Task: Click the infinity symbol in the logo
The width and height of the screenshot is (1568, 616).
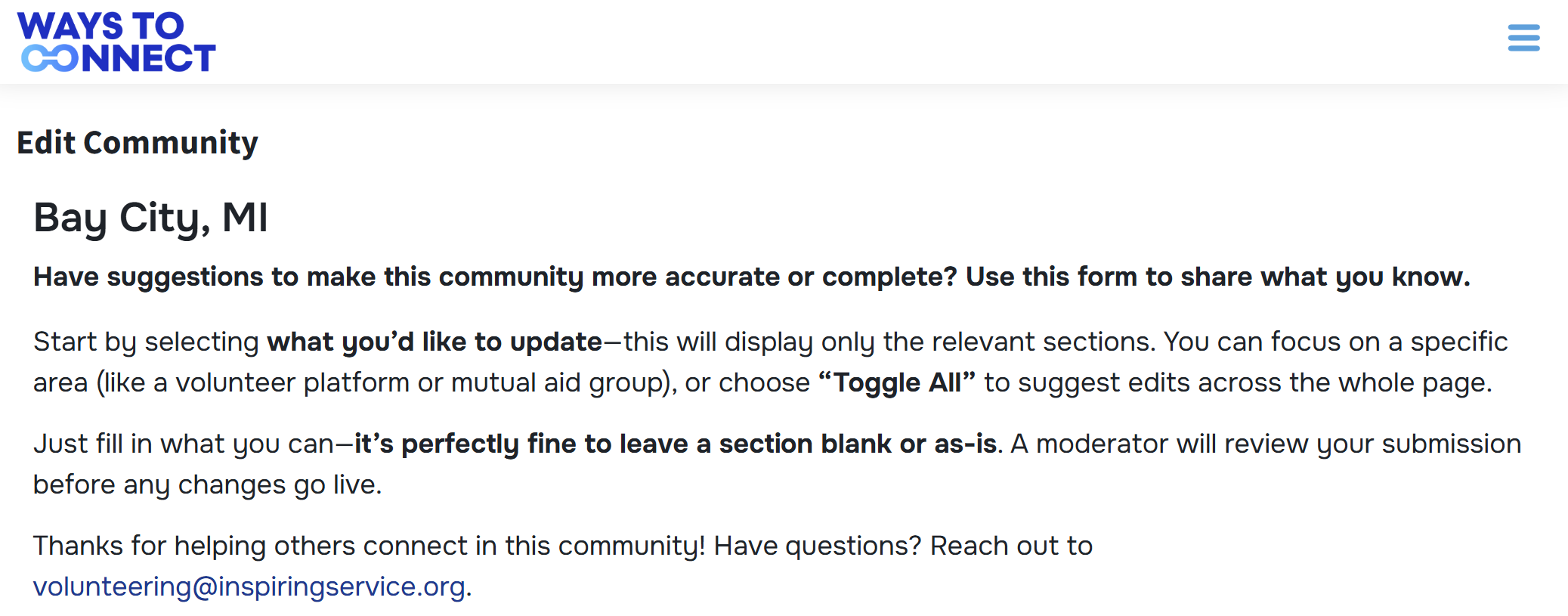Action: [50, 58]
